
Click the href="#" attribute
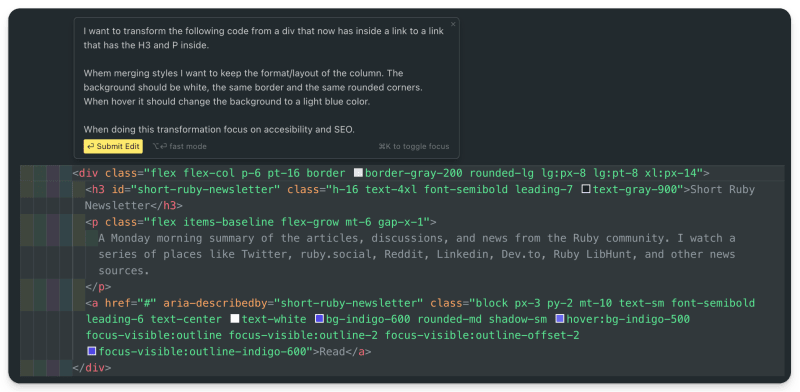coord(131,303)
